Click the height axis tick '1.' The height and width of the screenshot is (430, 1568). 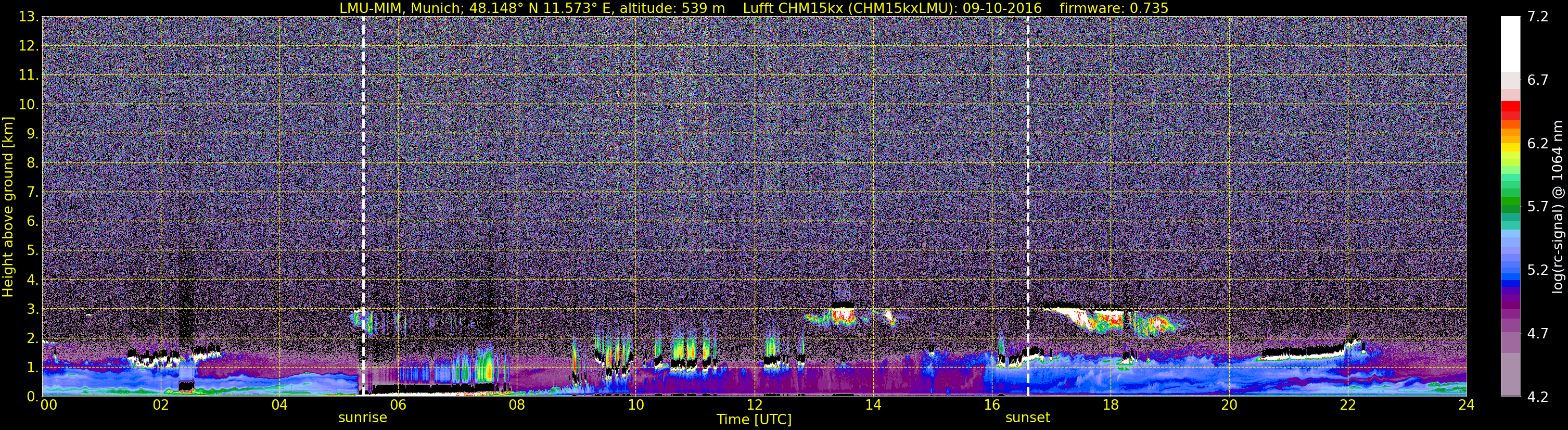pyautogui.click(x=33, y=367)
